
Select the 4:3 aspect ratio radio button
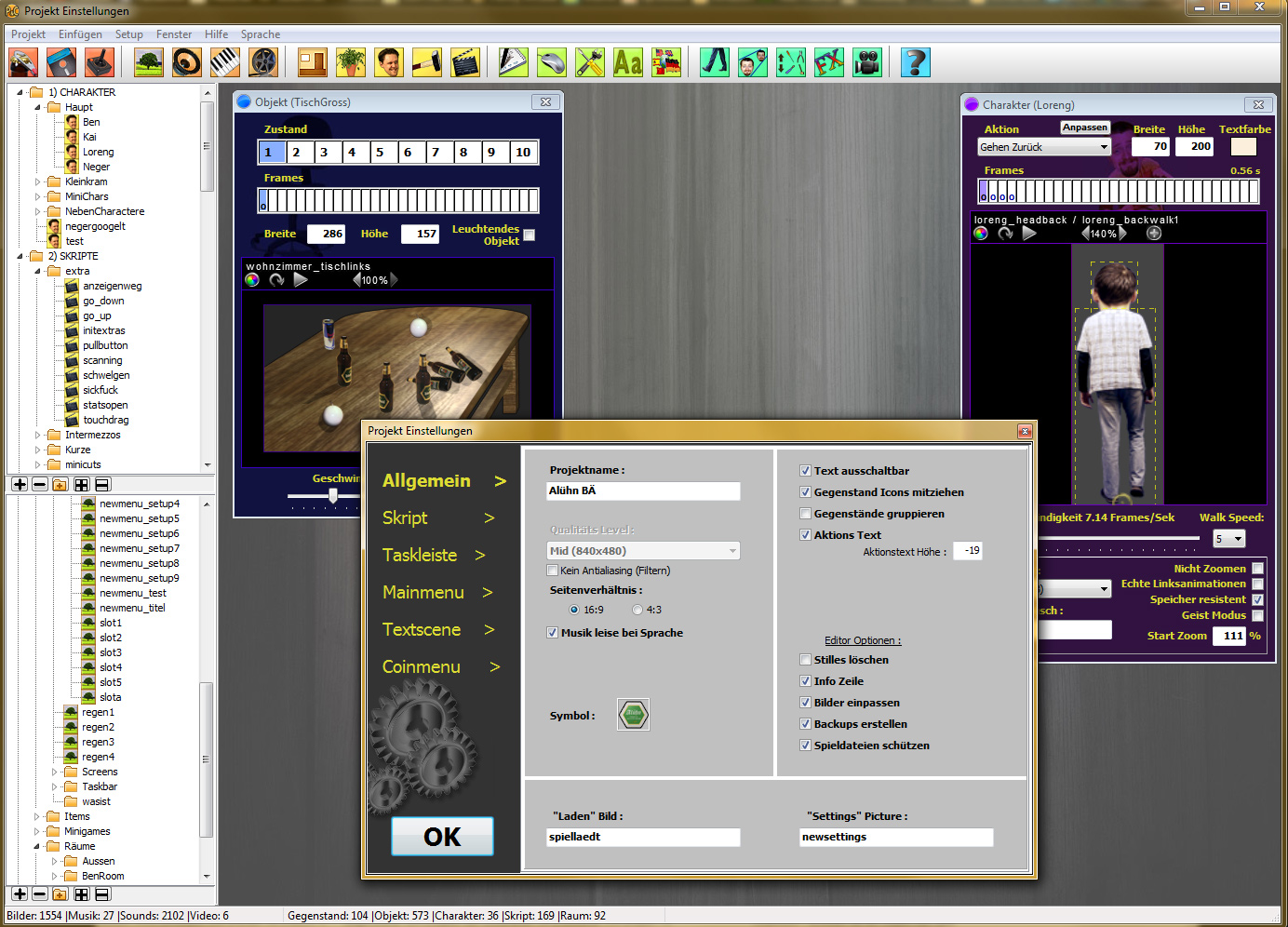pyautogui.click(x=637, y=610)
